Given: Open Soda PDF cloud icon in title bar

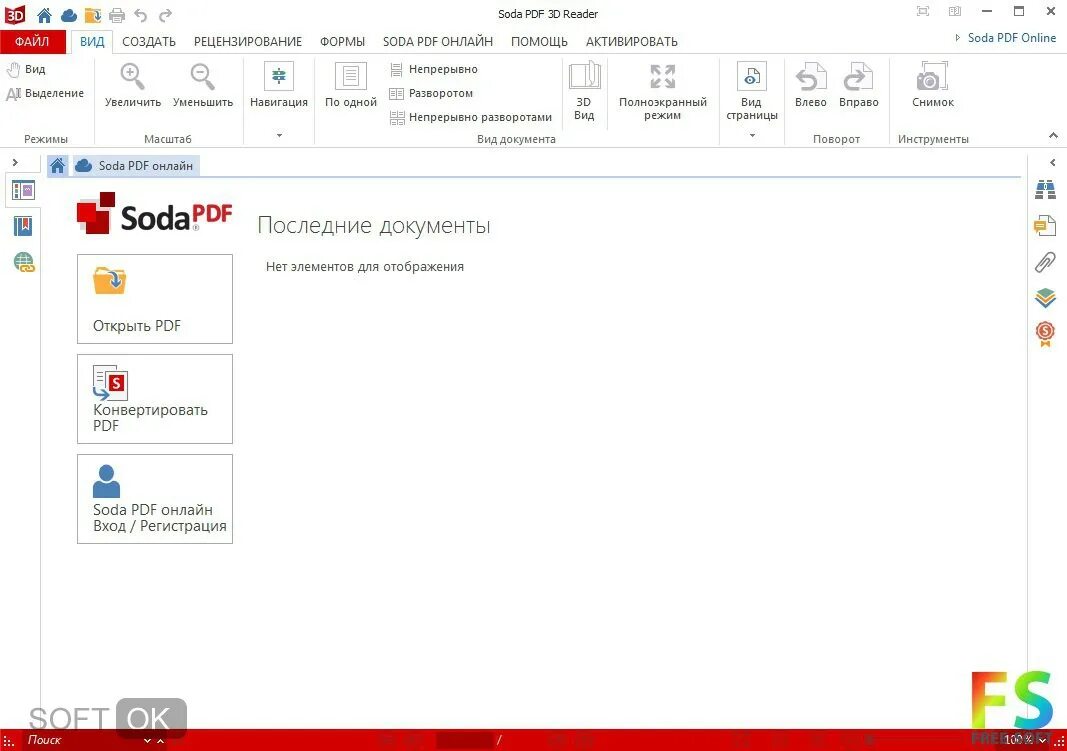Looking at the screenshot, I should pyautogui.click(x=69, y=15).
